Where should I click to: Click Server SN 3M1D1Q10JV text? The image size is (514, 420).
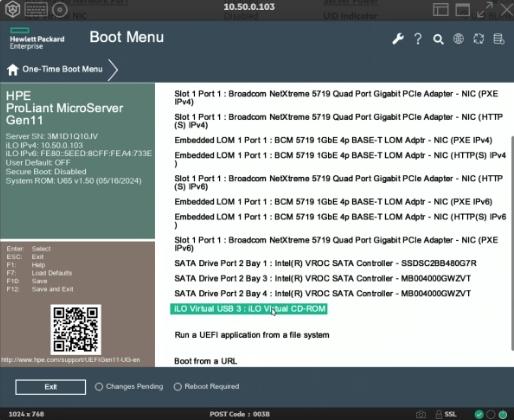tap(52, 136)
